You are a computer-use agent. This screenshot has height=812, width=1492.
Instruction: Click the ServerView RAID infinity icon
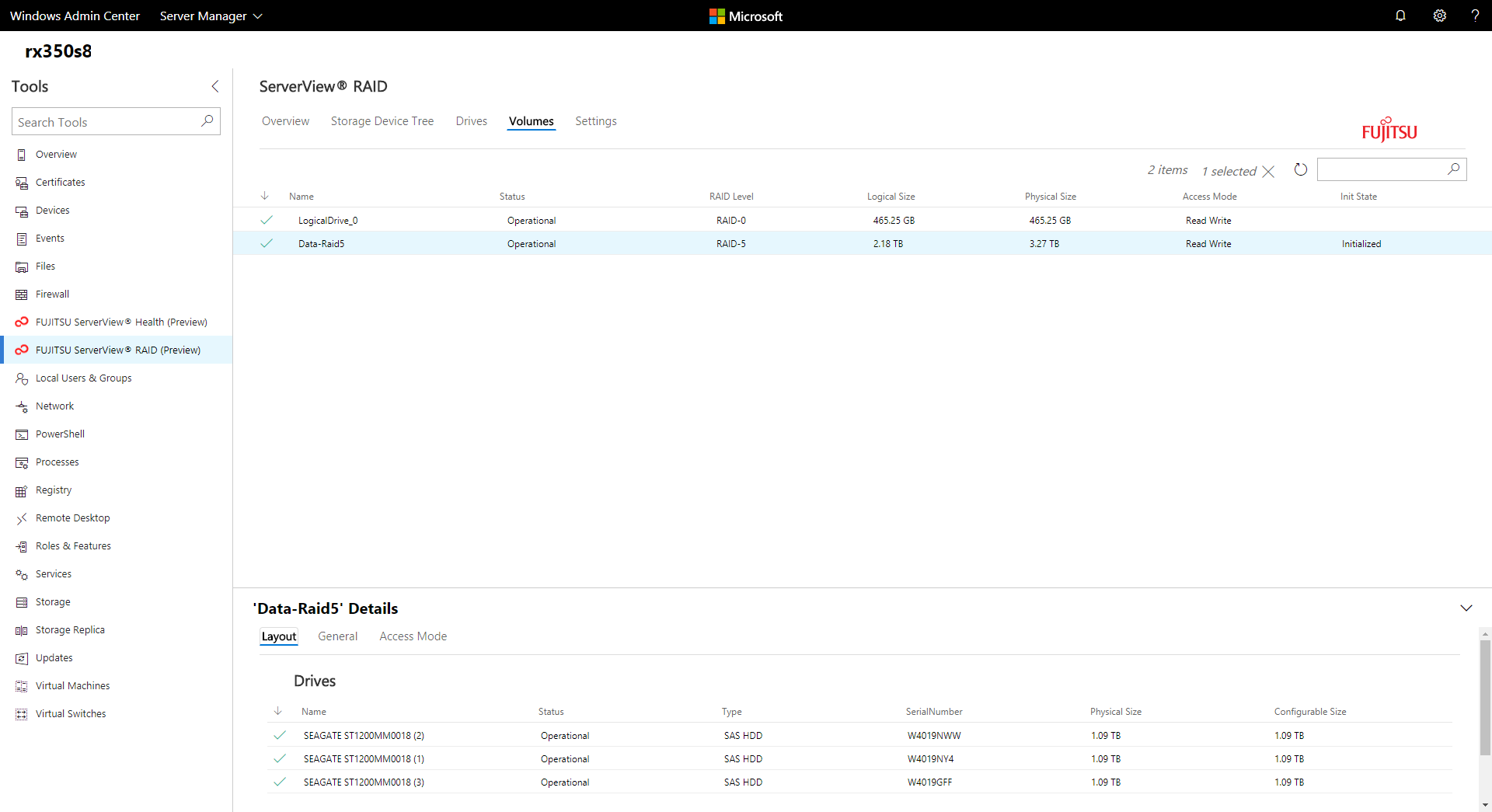pos(22,350)
